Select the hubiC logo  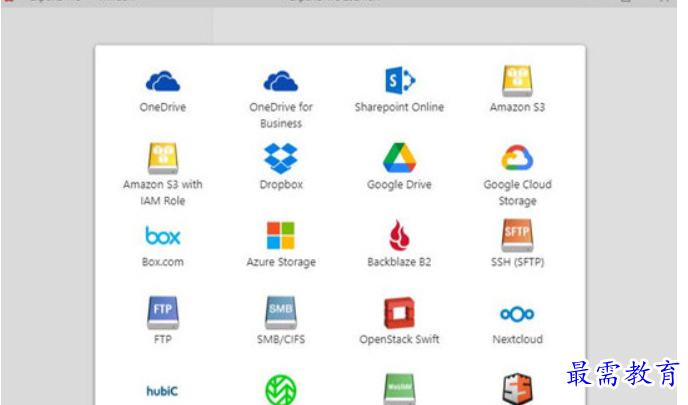[x=162, y=391]
